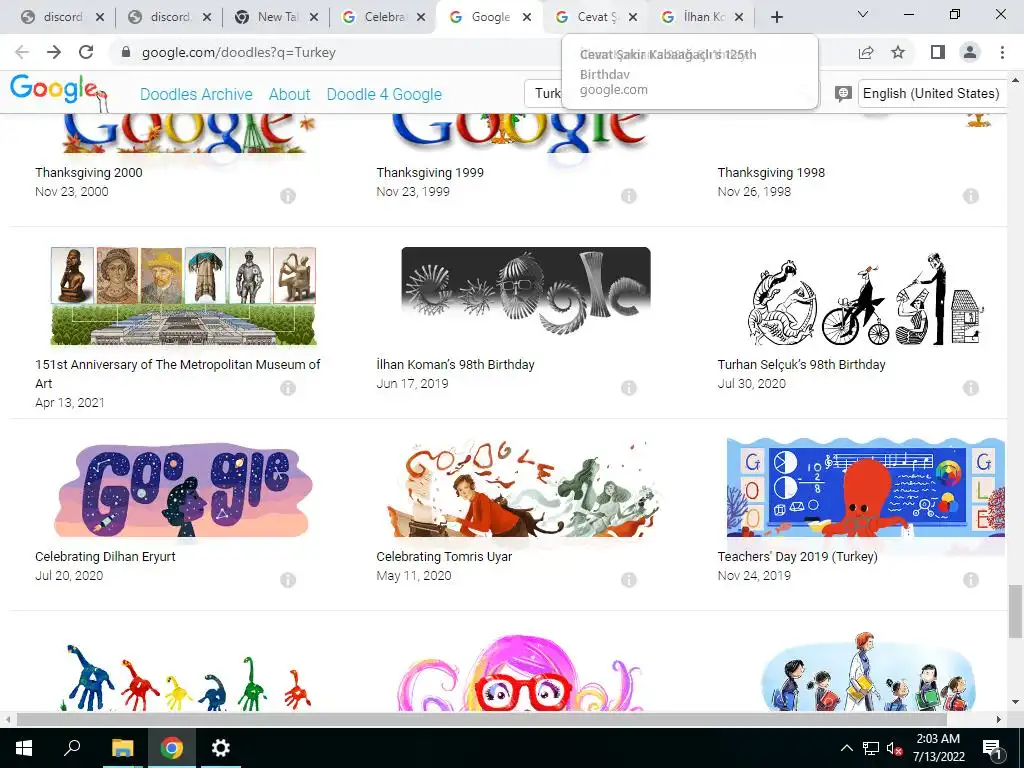Screen dimensions: 1024x768
Task: Switch to the New Tab tab
Action: (277, 17)
